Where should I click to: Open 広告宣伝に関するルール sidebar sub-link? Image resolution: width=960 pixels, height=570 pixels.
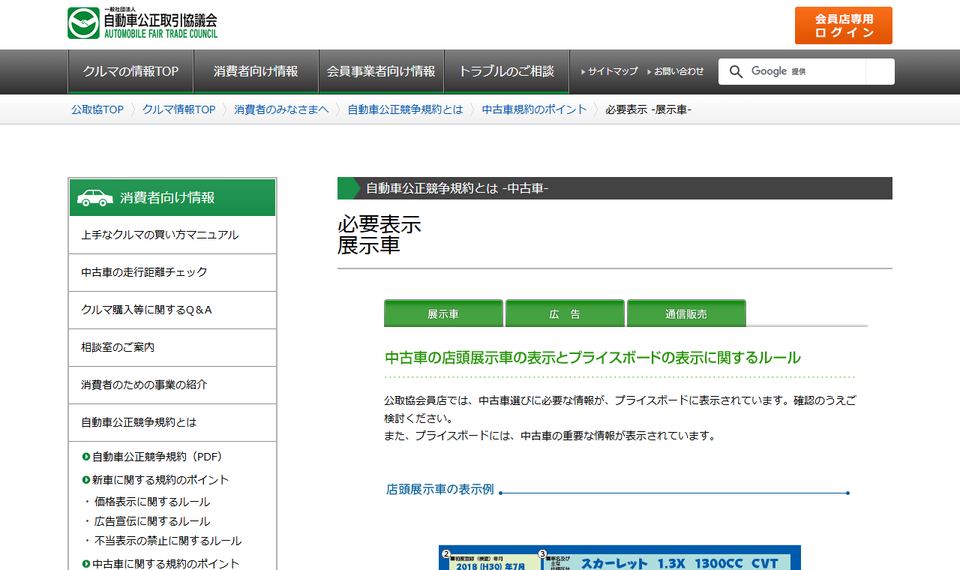[x=152, y=522]
